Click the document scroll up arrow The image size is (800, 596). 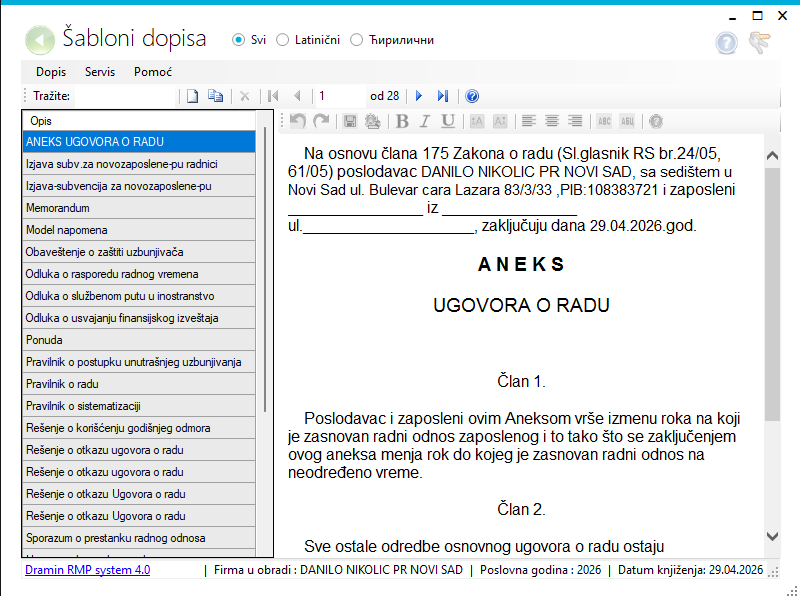coord(772,155)
